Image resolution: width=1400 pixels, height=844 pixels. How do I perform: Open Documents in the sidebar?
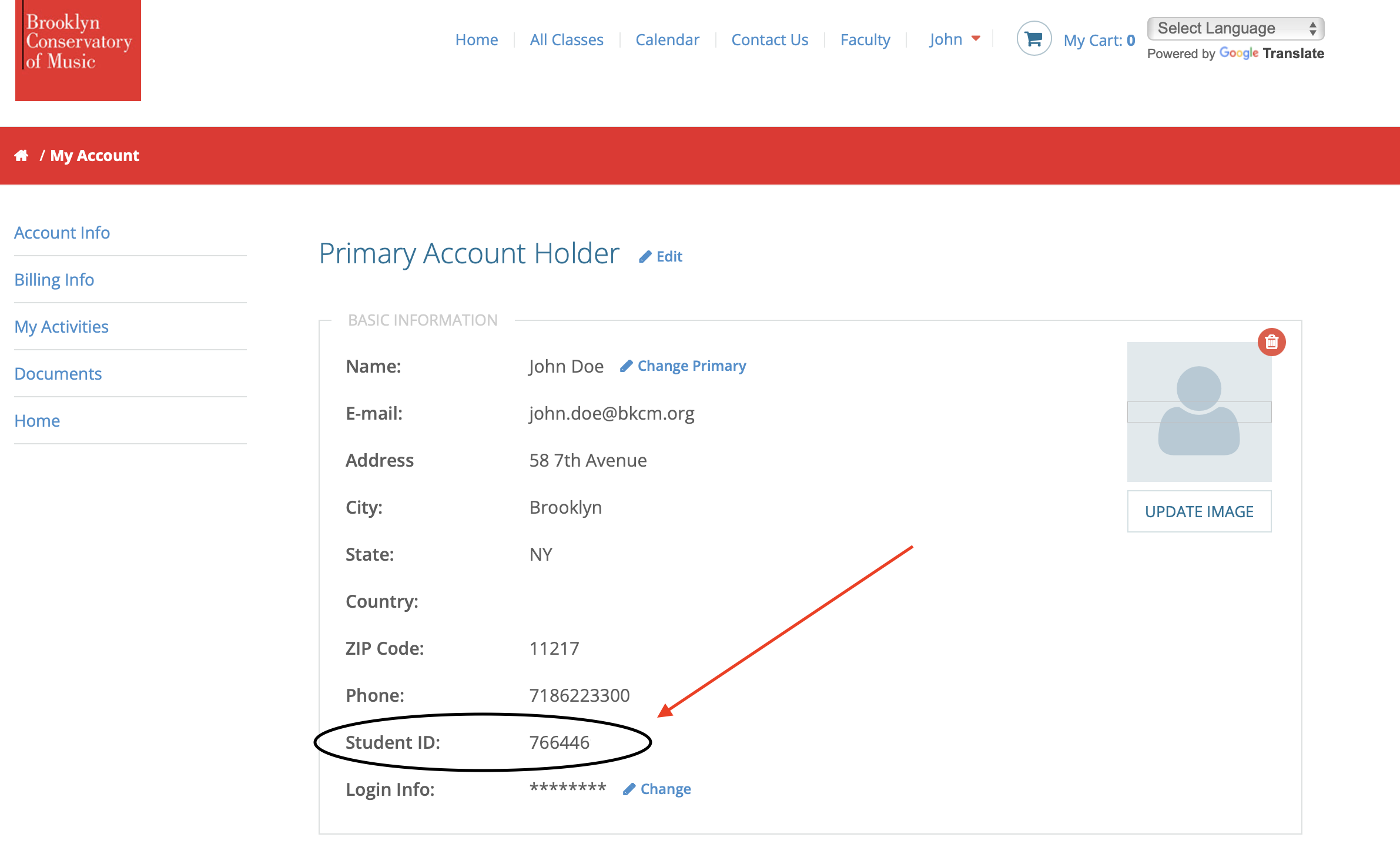tap(58, 374)
